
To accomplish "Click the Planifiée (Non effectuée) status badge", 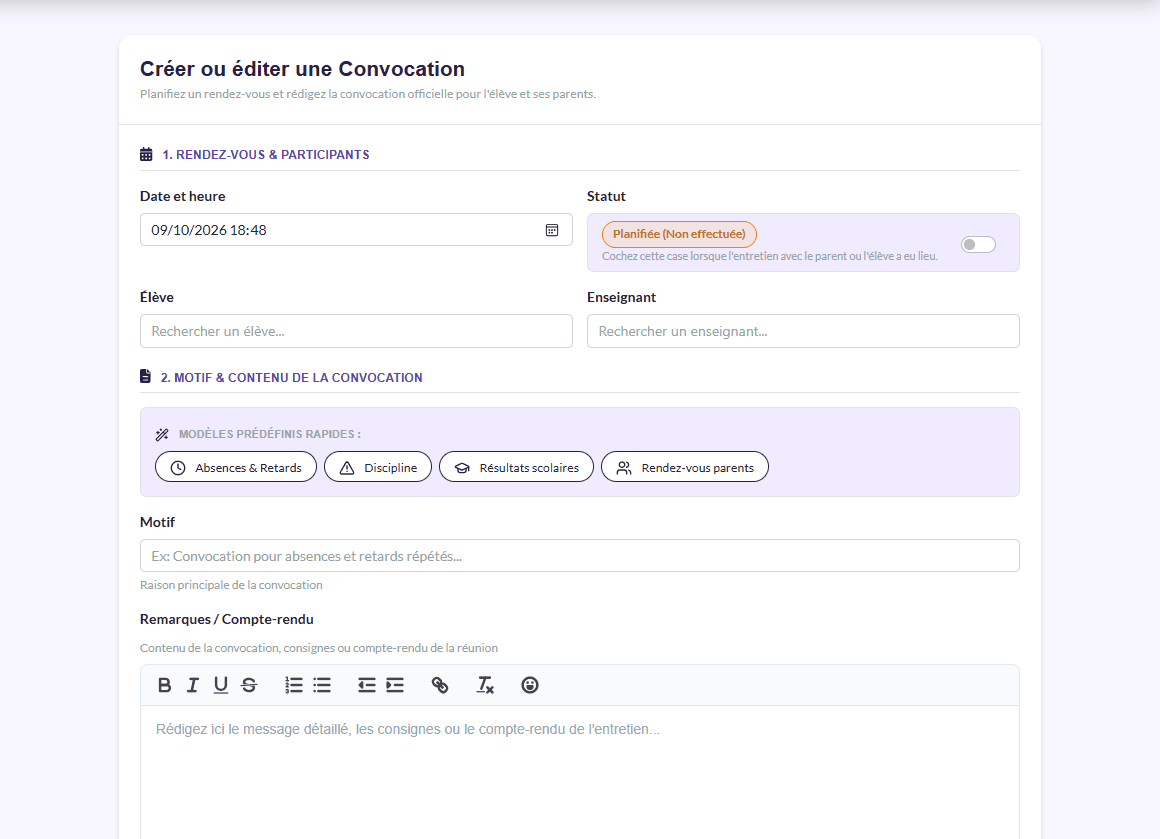I will tap(679, 234).
